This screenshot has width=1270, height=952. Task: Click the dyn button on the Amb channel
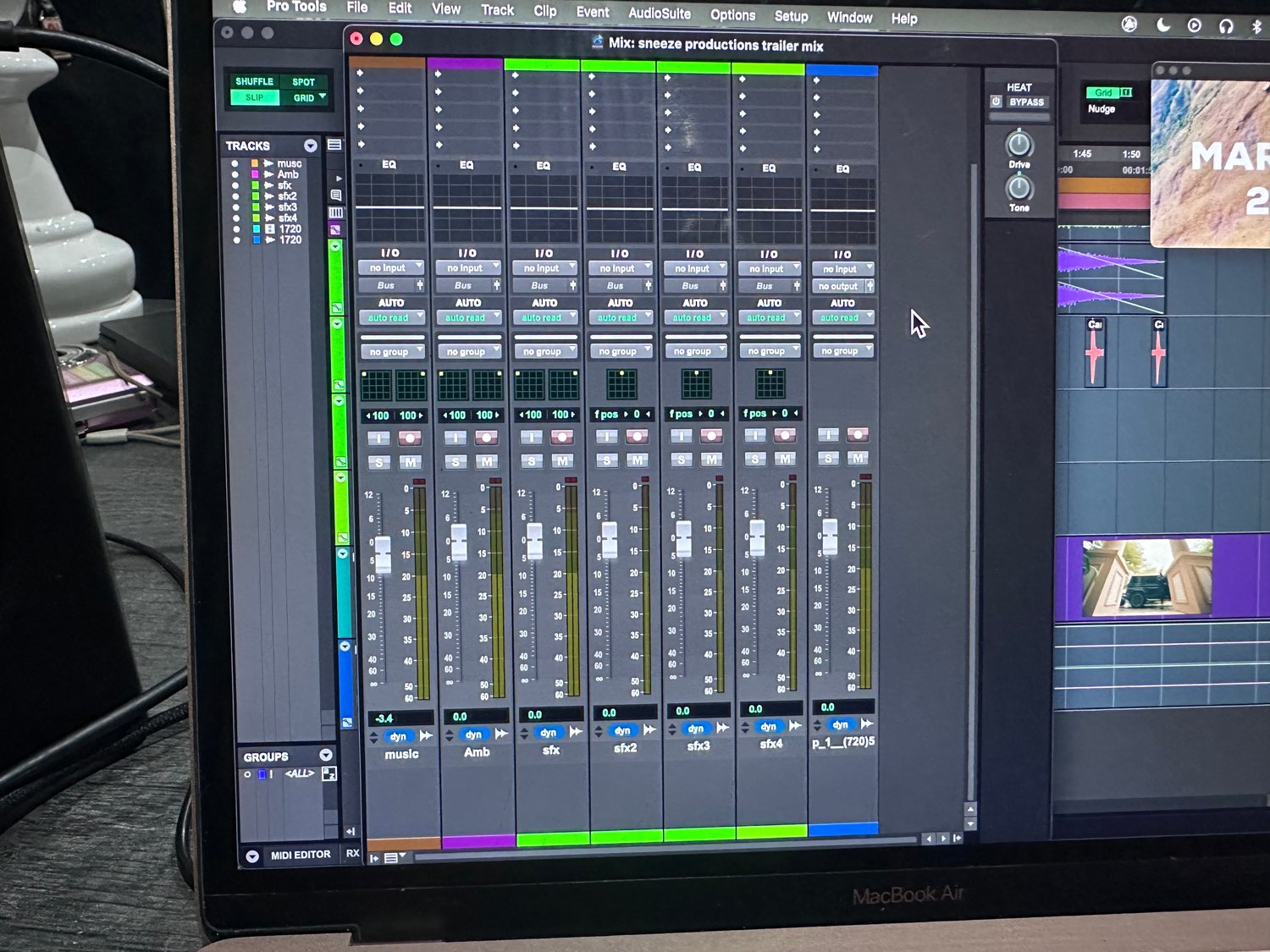coord(473,735)
